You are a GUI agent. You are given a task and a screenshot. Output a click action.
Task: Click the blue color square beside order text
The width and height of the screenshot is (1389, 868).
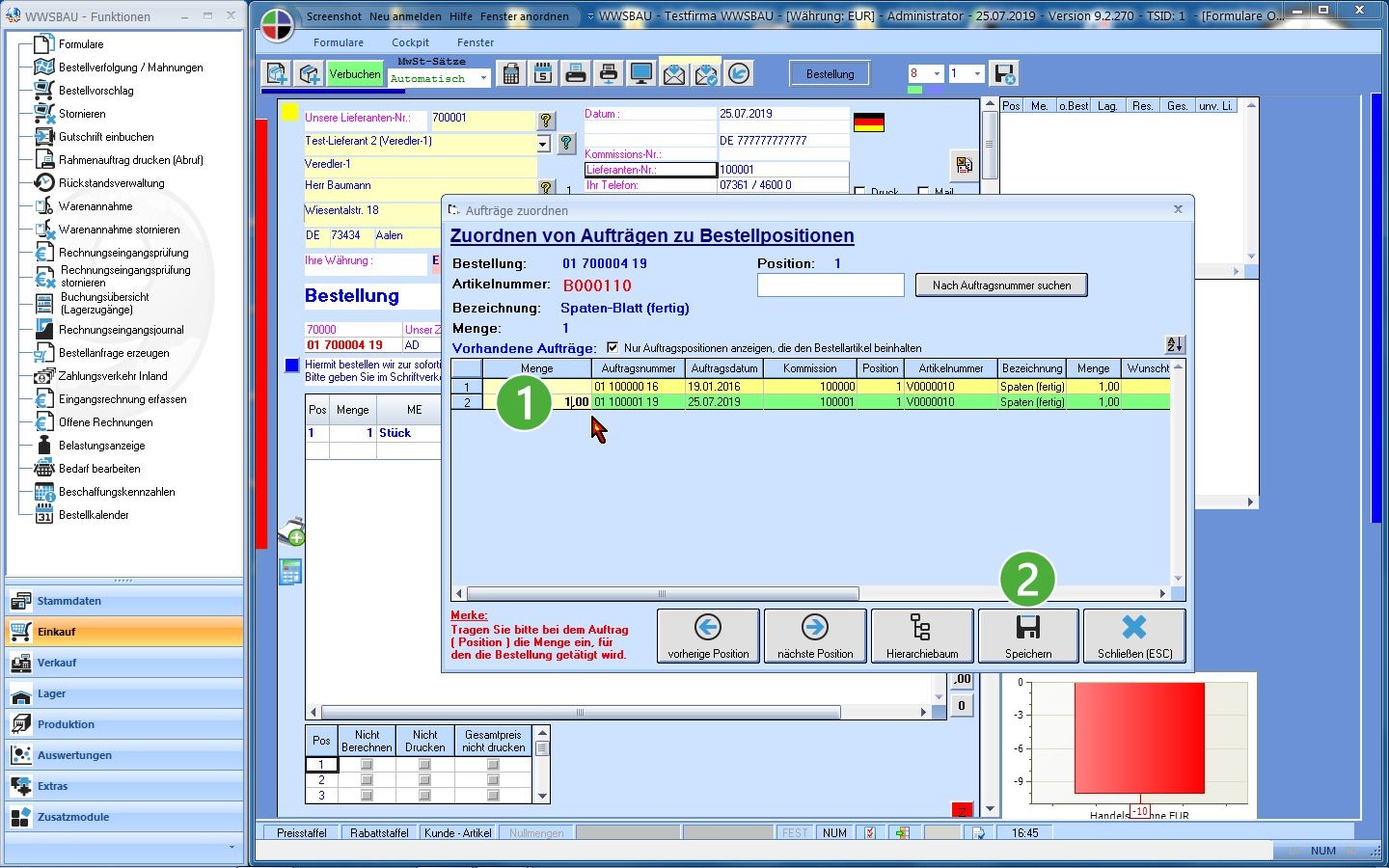tap(292, 366)
